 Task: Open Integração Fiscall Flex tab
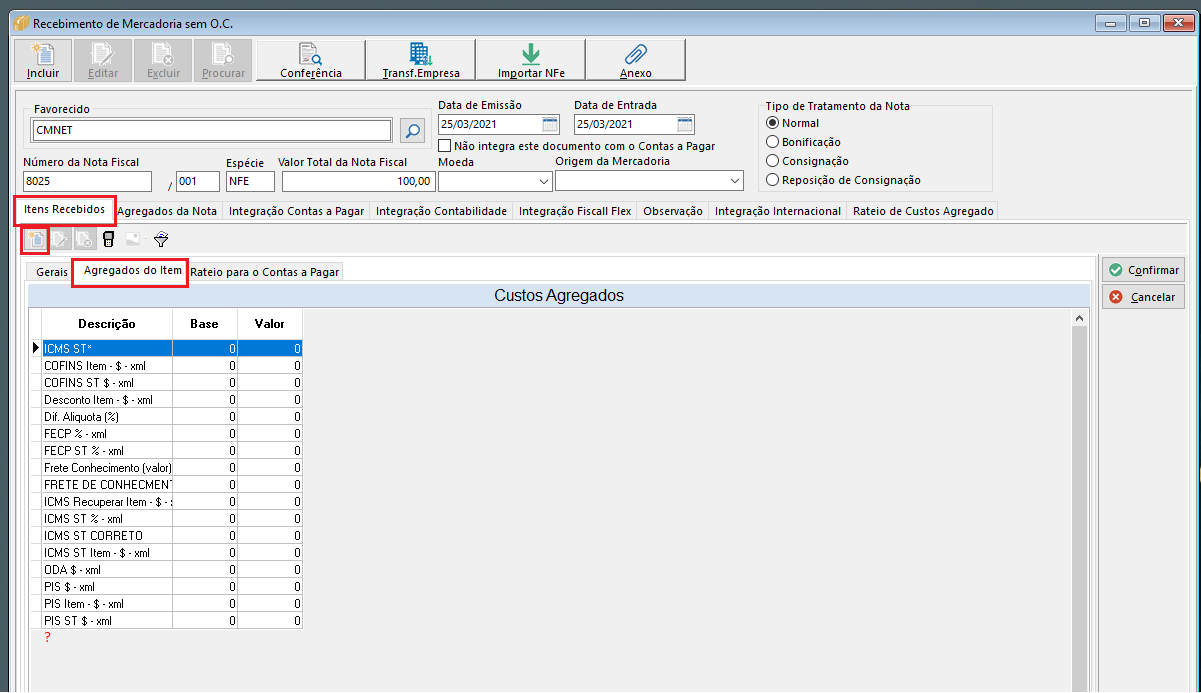click(574, 211)
